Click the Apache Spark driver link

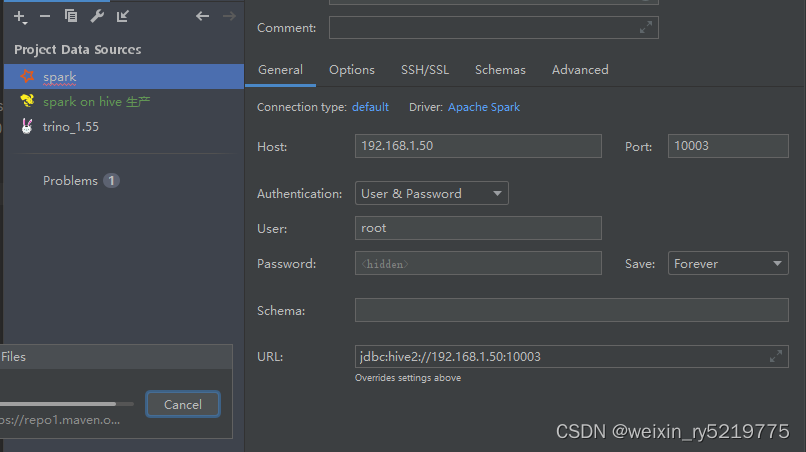pyautogui.click(x=484, y=107)
